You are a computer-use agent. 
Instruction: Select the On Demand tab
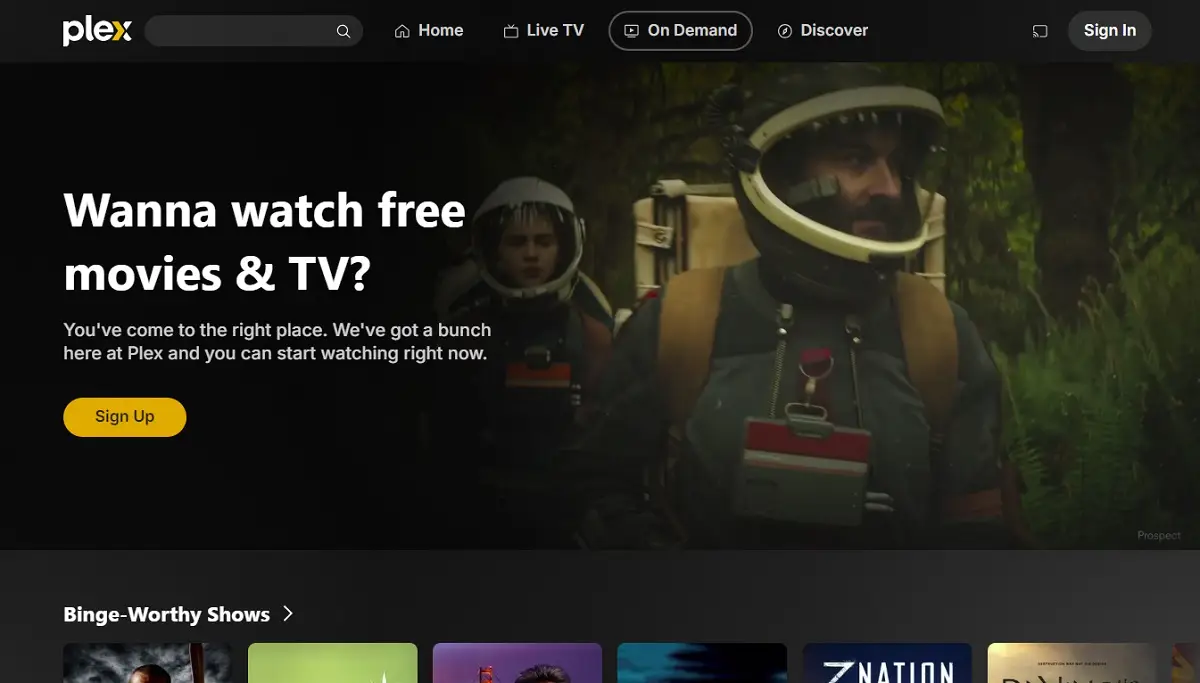coord(680,31)
